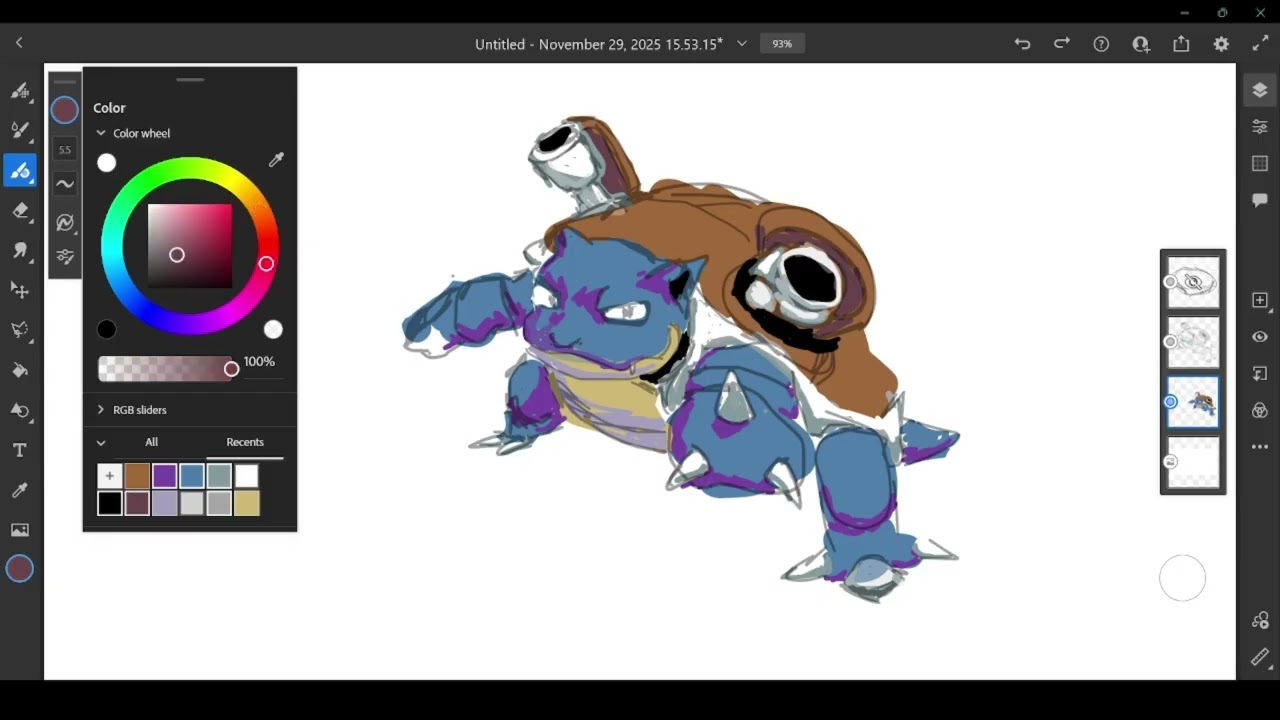This screenshot has height=720, width=1280.
Task: Choose the brown recent swatch
Action: pyautogui.click(x=137, y=476)
